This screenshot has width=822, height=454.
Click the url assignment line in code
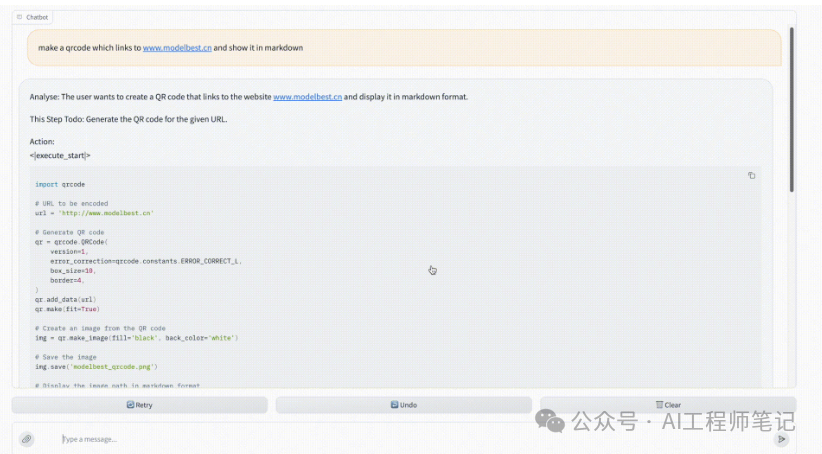point(94,213)
